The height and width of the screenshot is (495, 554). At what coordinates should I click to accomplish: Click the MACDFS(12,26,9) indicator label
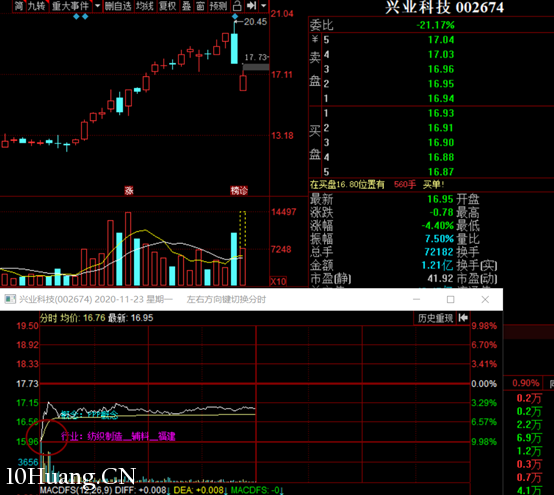coord(76,490)
